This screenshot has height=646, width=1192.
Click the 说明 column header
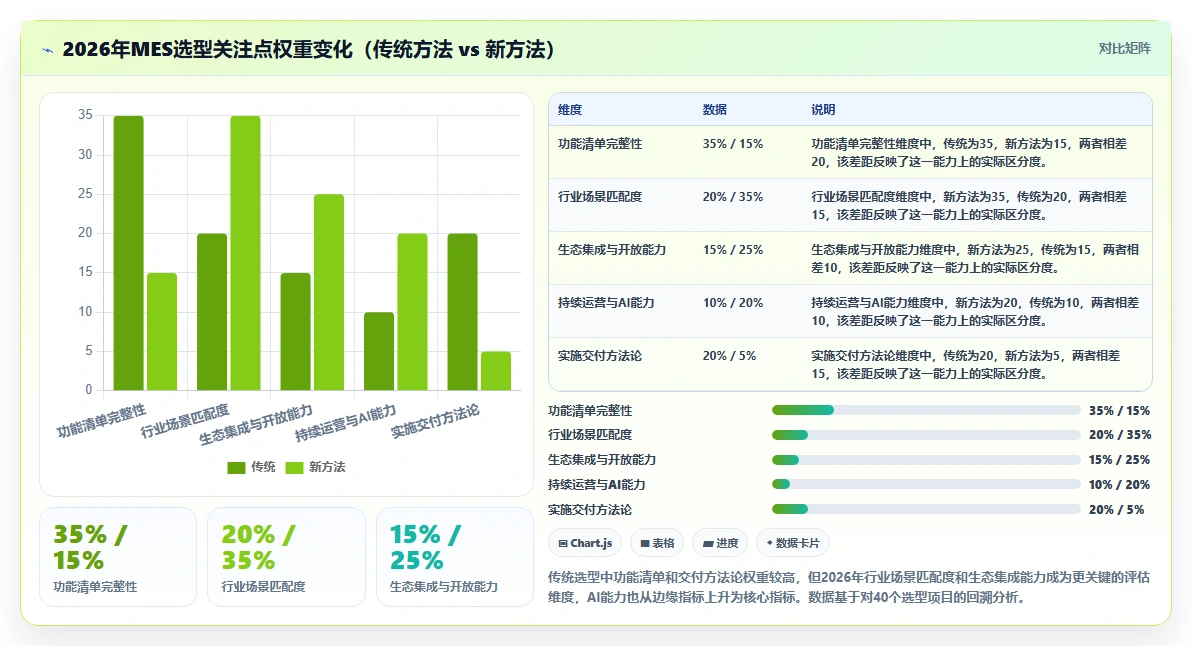coord(823,109)
